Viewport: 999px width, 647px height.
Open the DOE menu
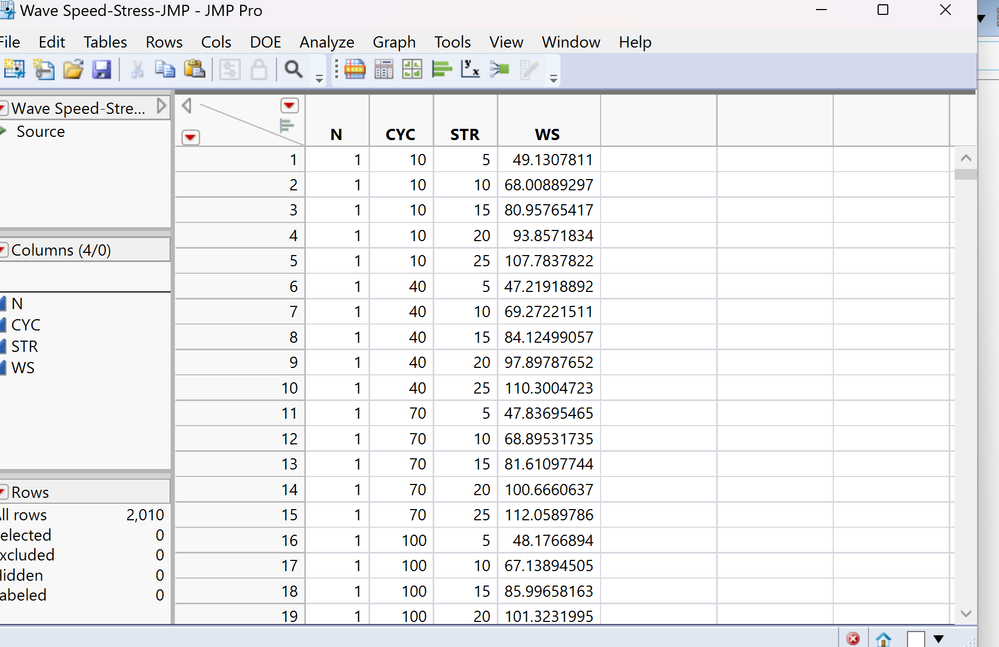click(265, 42)
